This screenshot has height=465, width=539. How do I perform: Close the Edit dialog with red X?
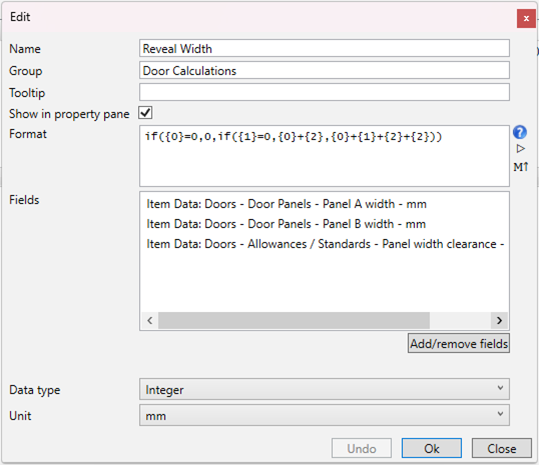click(x=526, y=19)
